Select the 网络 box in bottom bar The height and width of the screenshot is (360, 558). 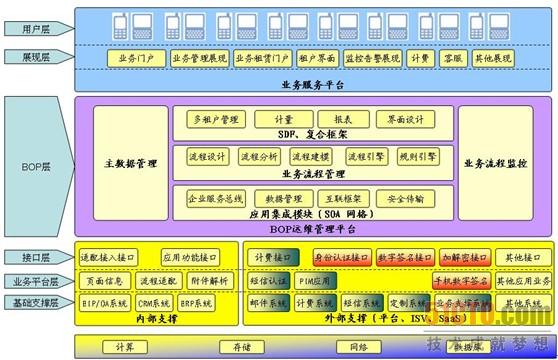point(359,347)
